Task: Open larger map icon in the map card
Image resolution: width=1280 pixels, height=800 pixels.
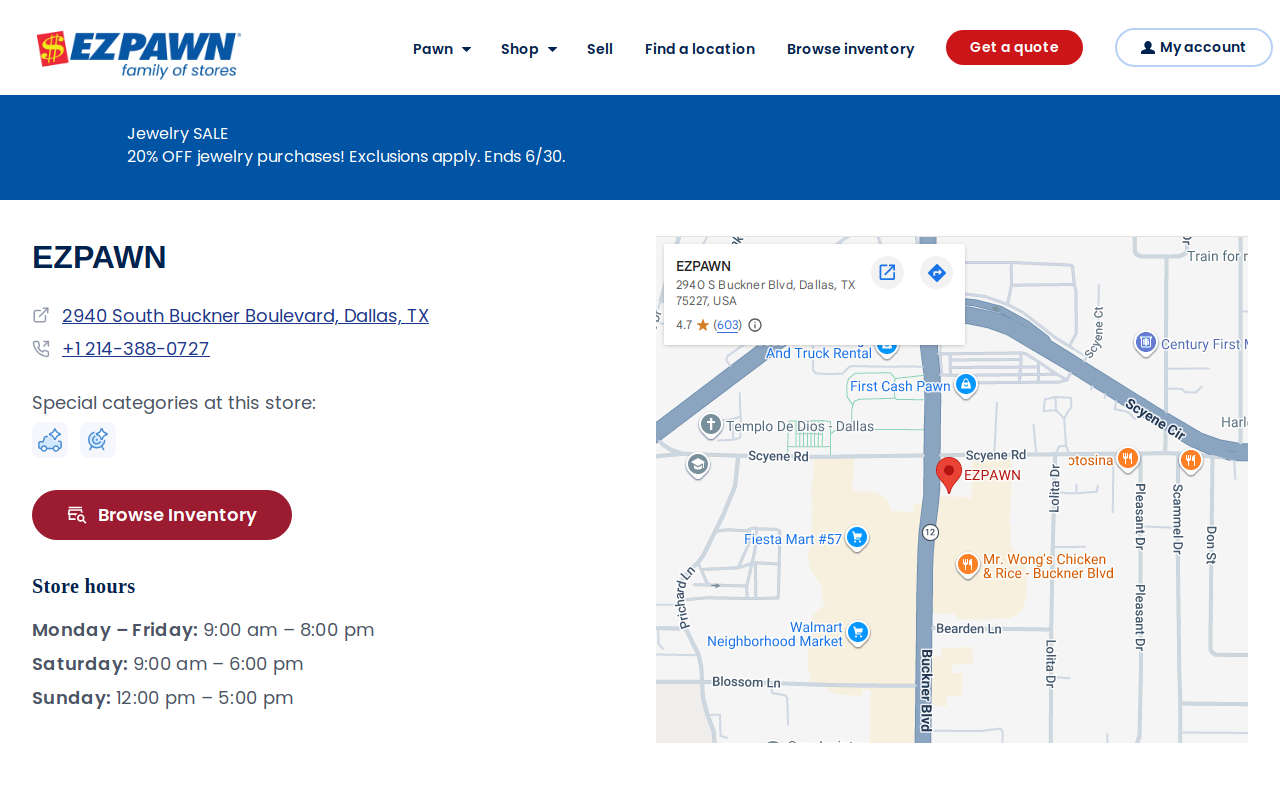Action: tap(887, 272)
